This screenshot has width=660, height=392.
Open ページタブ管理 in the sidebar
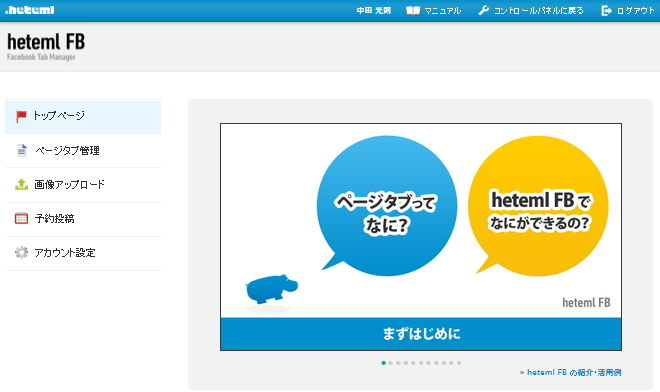[83, 150]
